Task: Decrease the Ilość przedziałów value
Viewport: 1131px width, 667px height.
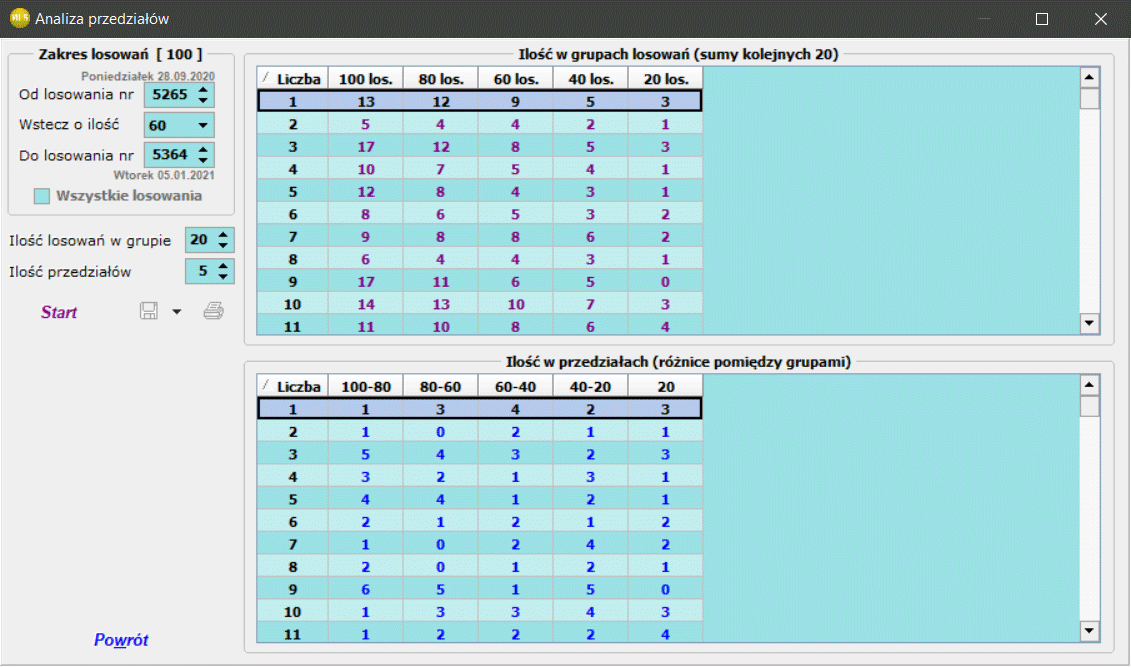Action: tap(223, 276)
